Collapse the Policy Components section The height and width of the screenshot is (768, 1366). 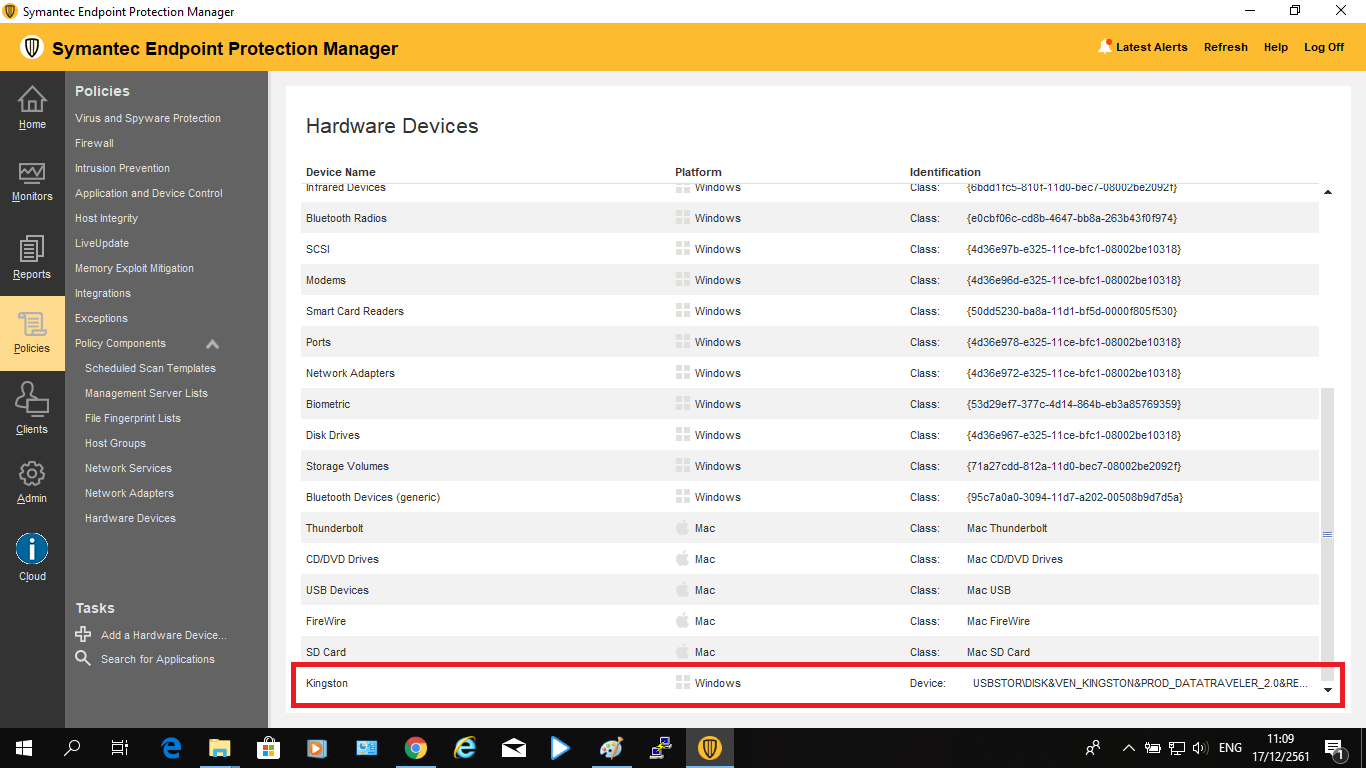pyautogui.click(x=212, y=344)
